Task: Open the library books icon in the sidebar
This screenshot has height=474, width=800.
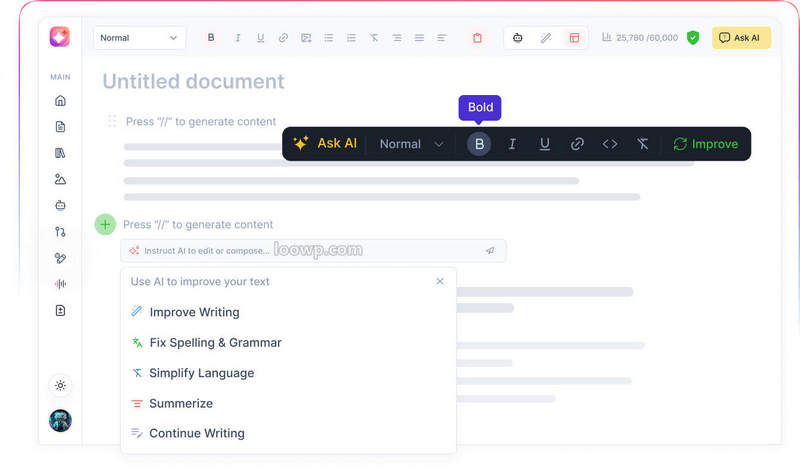Action: pyautogui.click(x=60, y=153)
